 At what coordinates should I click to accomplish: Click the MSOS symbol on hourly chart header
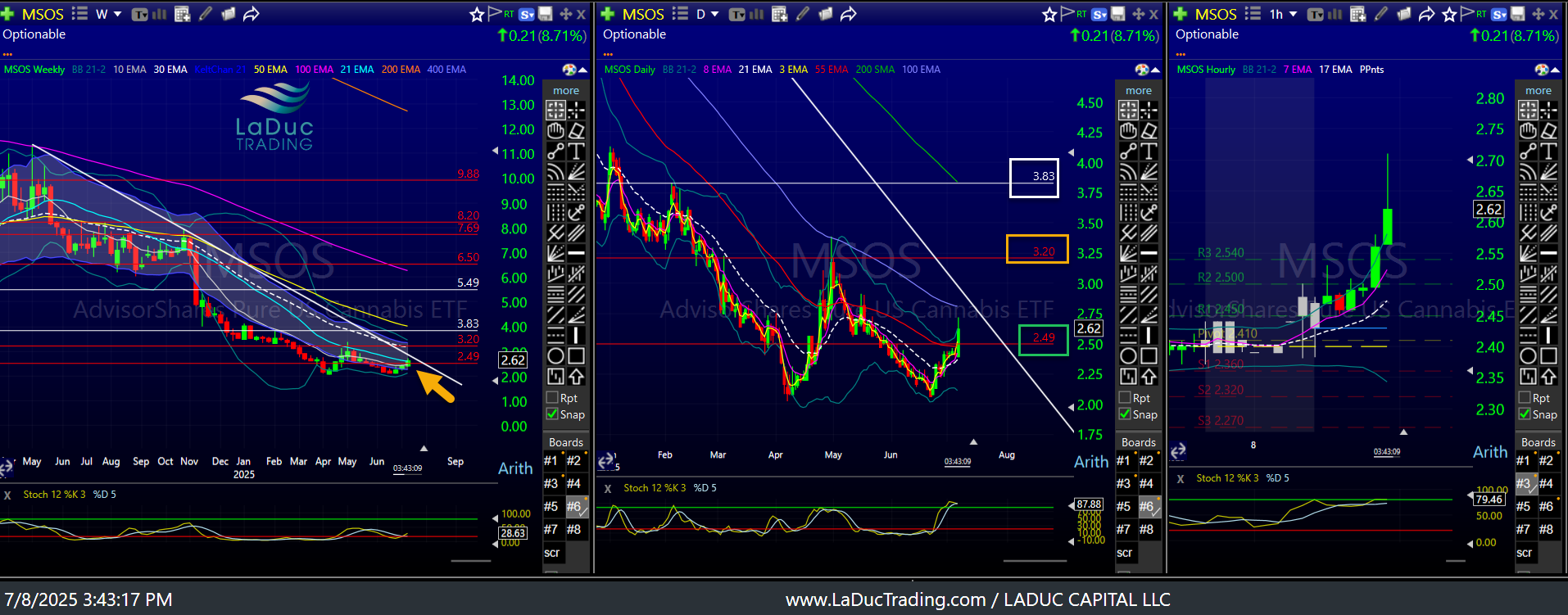point(1216,14)
